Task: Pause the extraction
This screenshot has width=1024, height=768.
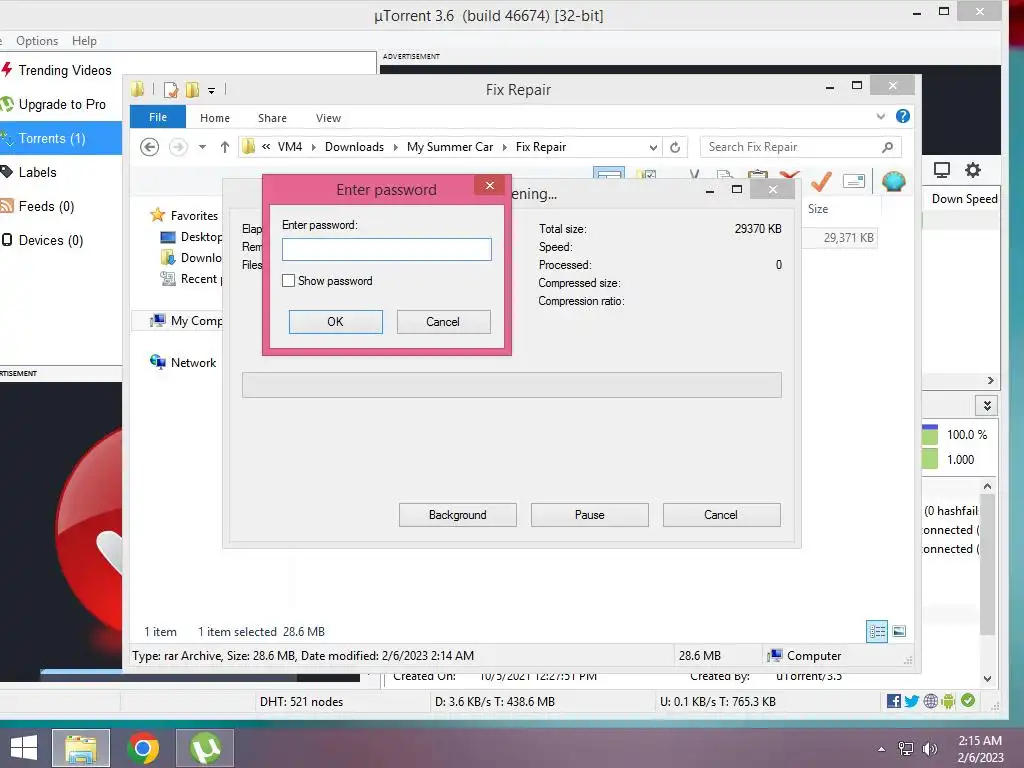Action: pos(590,515)
